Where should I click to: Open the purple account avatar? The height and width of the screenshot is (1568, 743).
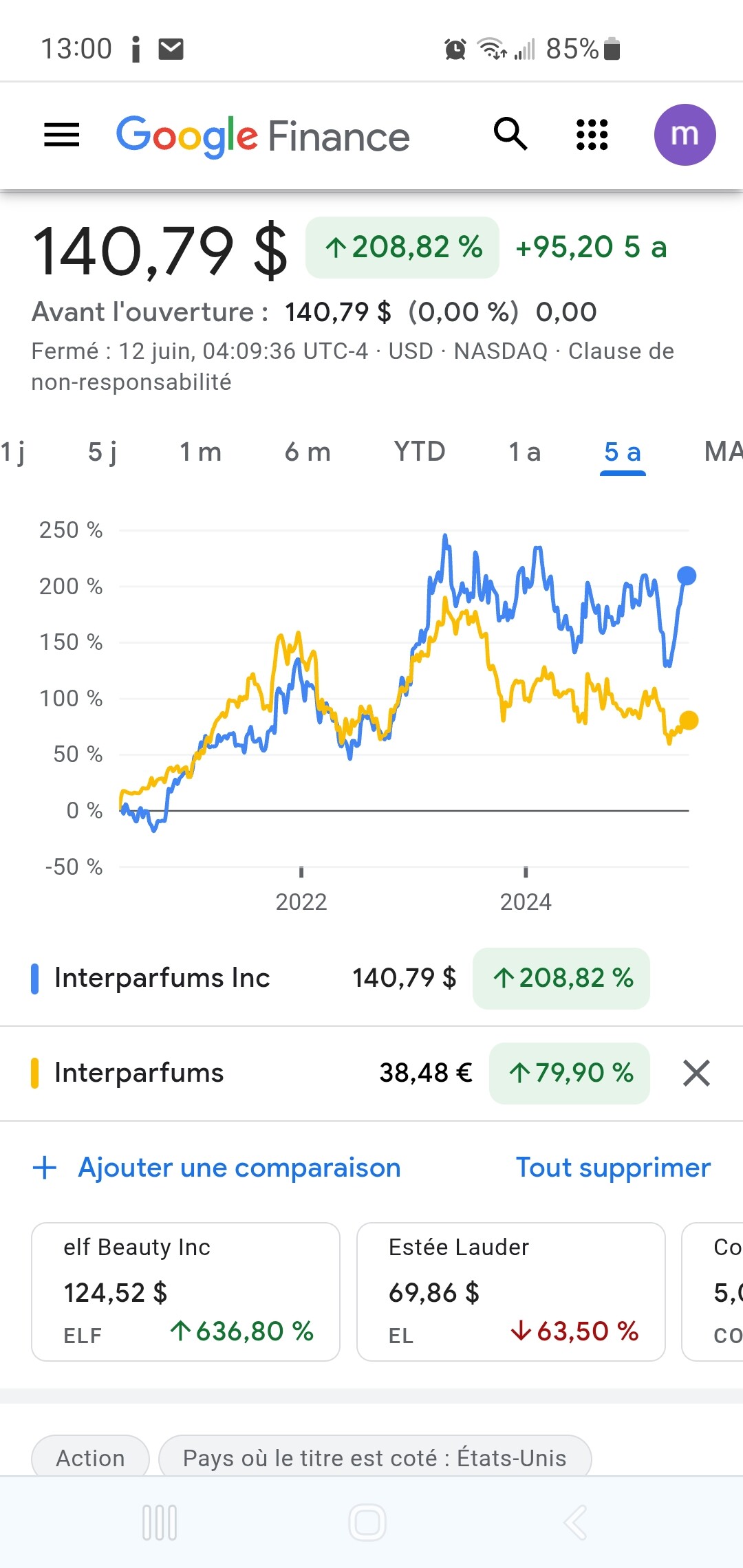pyautogui.click(x=685, y=135)
